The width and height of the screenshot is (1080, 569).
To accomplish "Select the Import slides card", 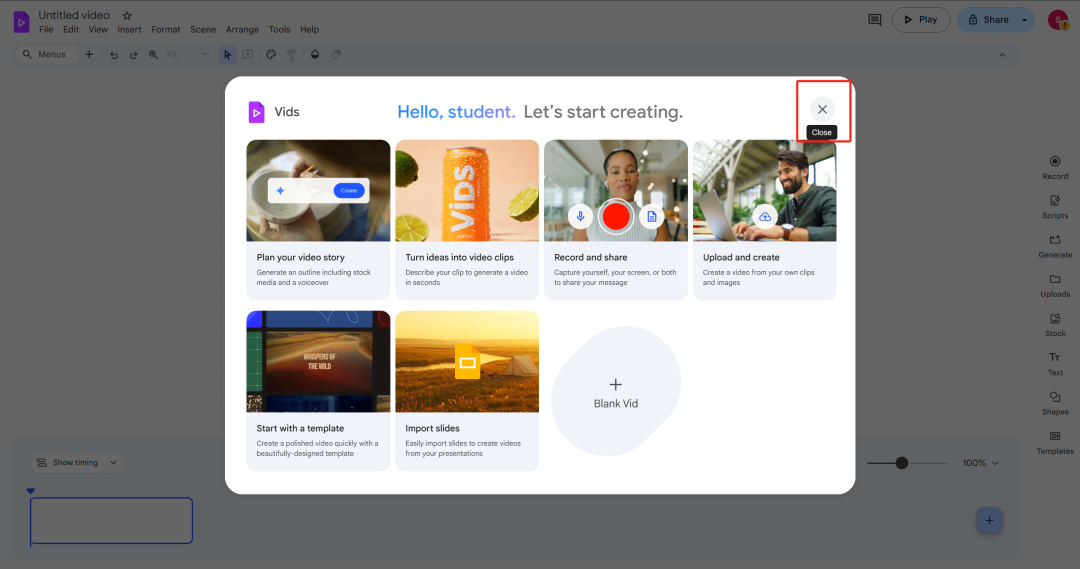I will pyautogui.click(x=467, y=391).
